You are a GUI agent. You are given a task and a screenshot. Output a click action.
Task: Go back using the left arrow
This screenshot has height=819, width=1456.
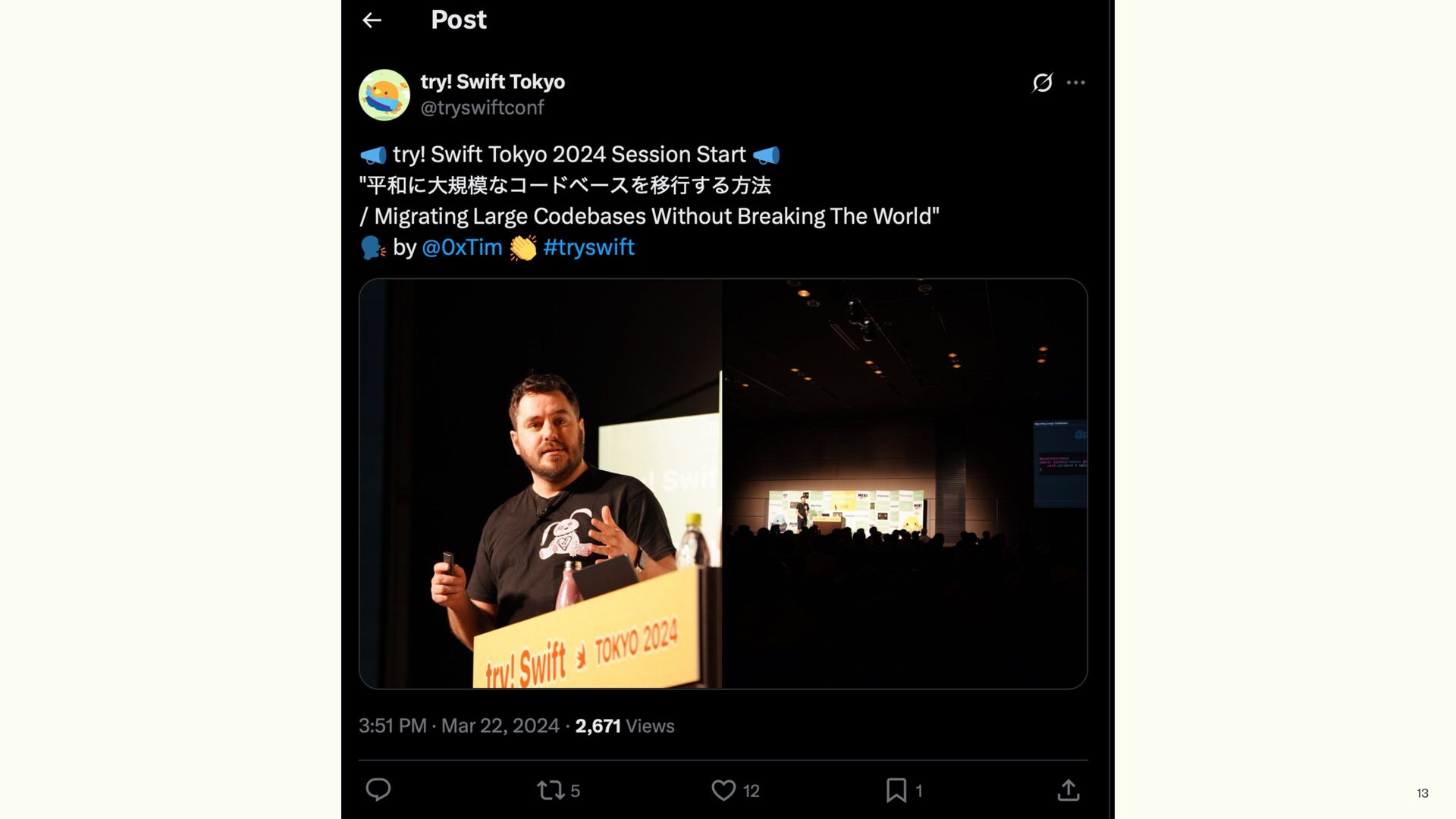[372, 20]
